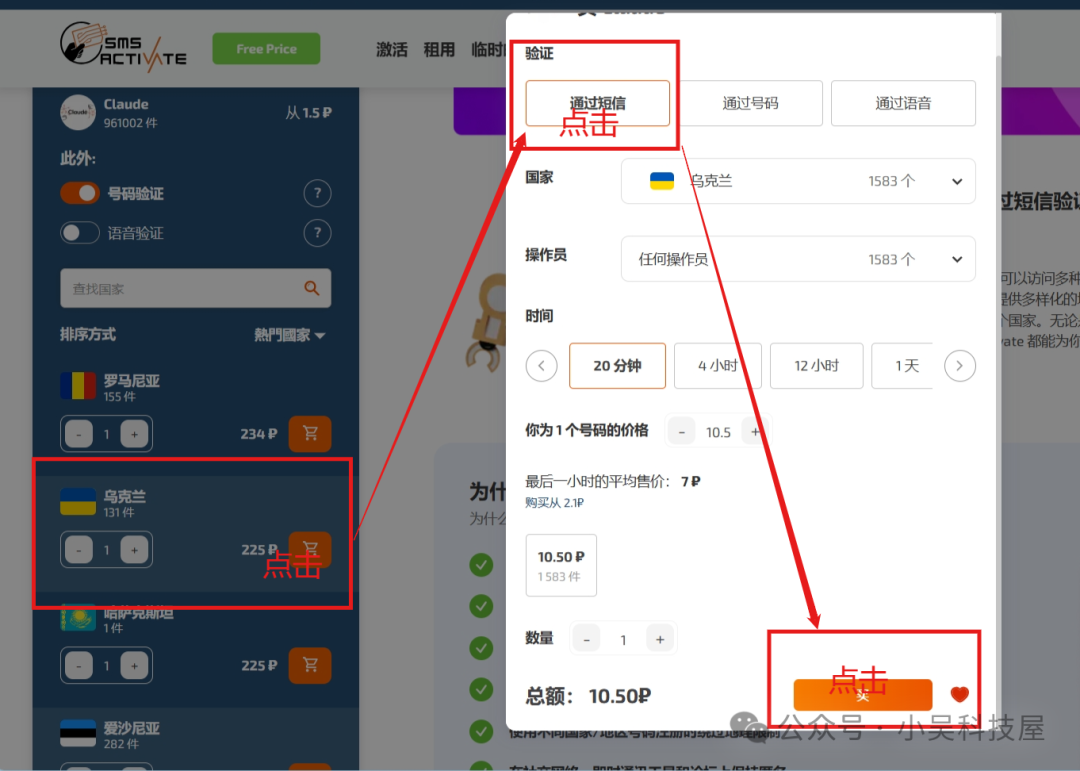Viewport: 1080px width, 771px height.
Task: Open help for 号码验证
Action: (318, 194)
